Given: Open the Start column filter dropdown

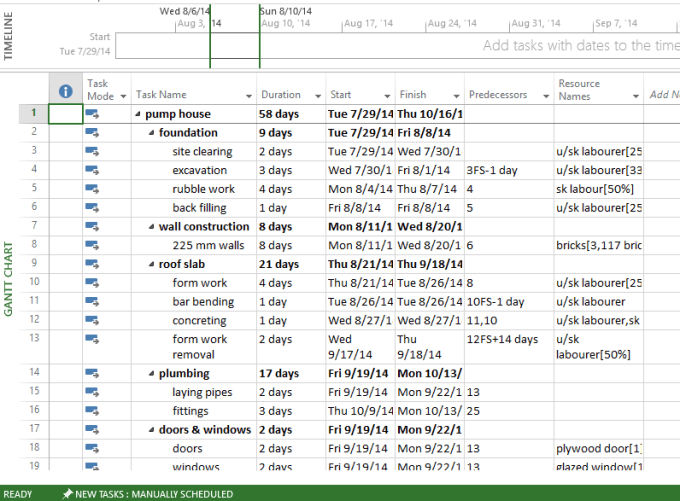Looking at the screenshot, I should [387, 96].
